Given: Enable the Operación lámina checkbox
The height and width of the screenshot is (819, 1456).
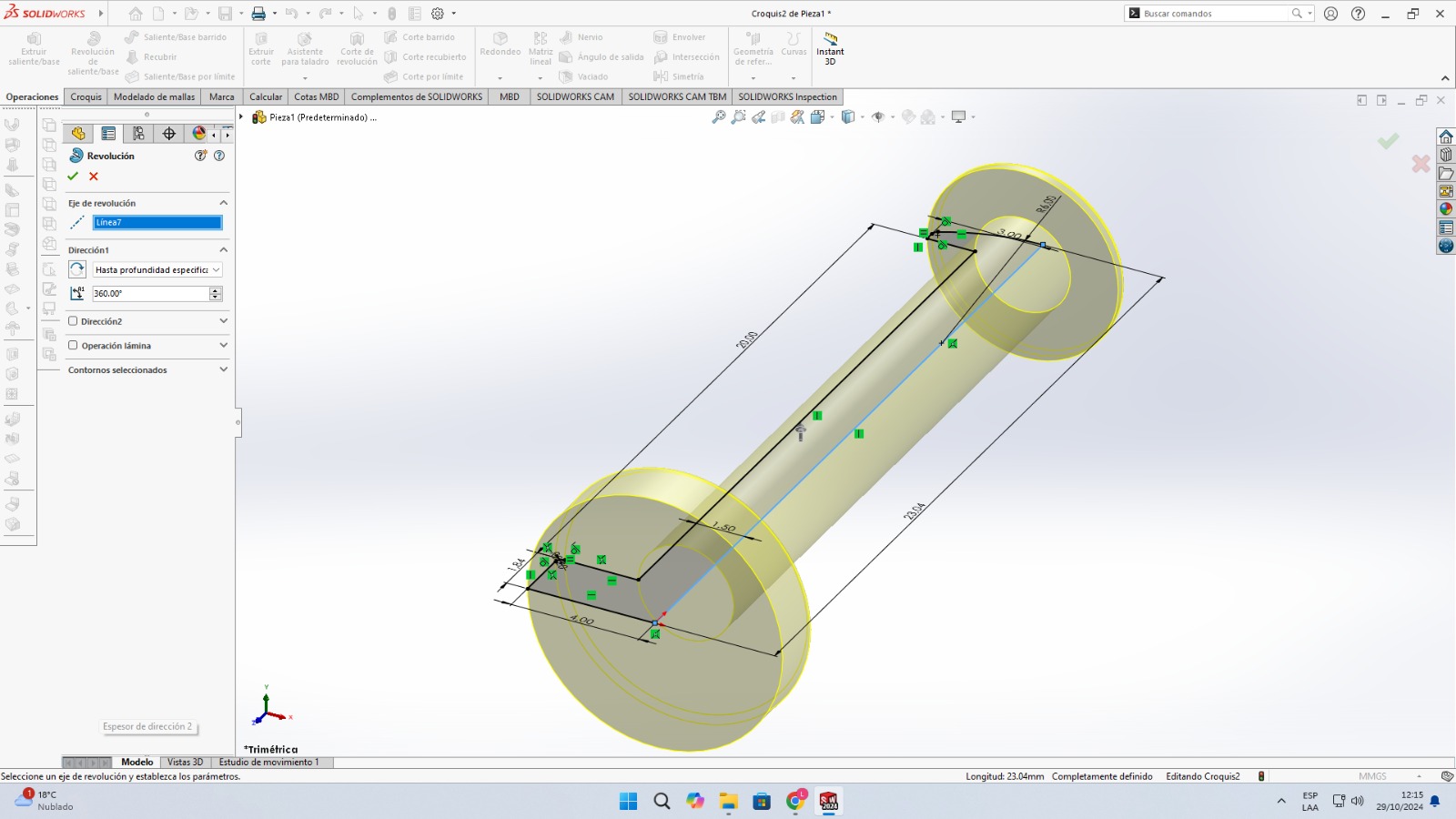Looking at the screenshot, I should point(73,346).
